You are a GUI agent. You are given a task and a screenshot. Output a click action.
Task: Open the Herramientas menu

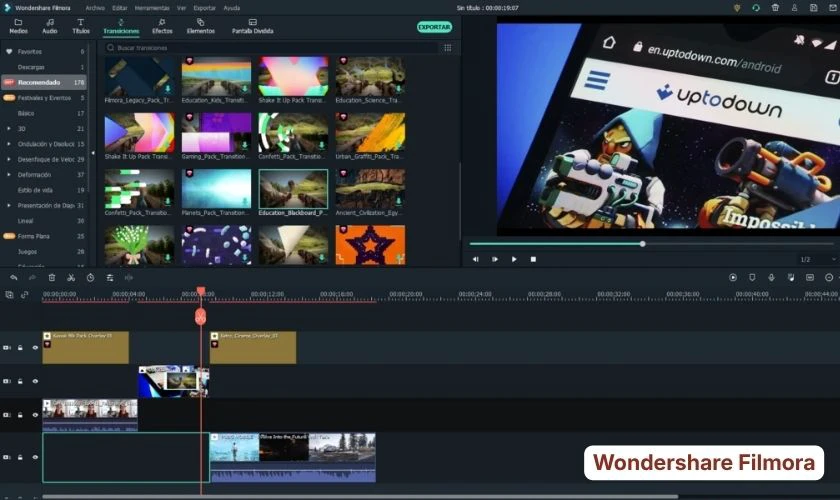coord(152,8)
